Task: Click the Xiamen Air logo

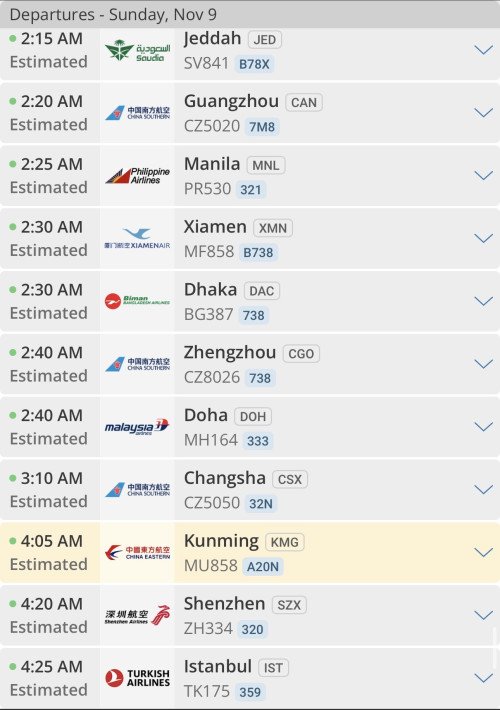Action: (x=137, y=239)
